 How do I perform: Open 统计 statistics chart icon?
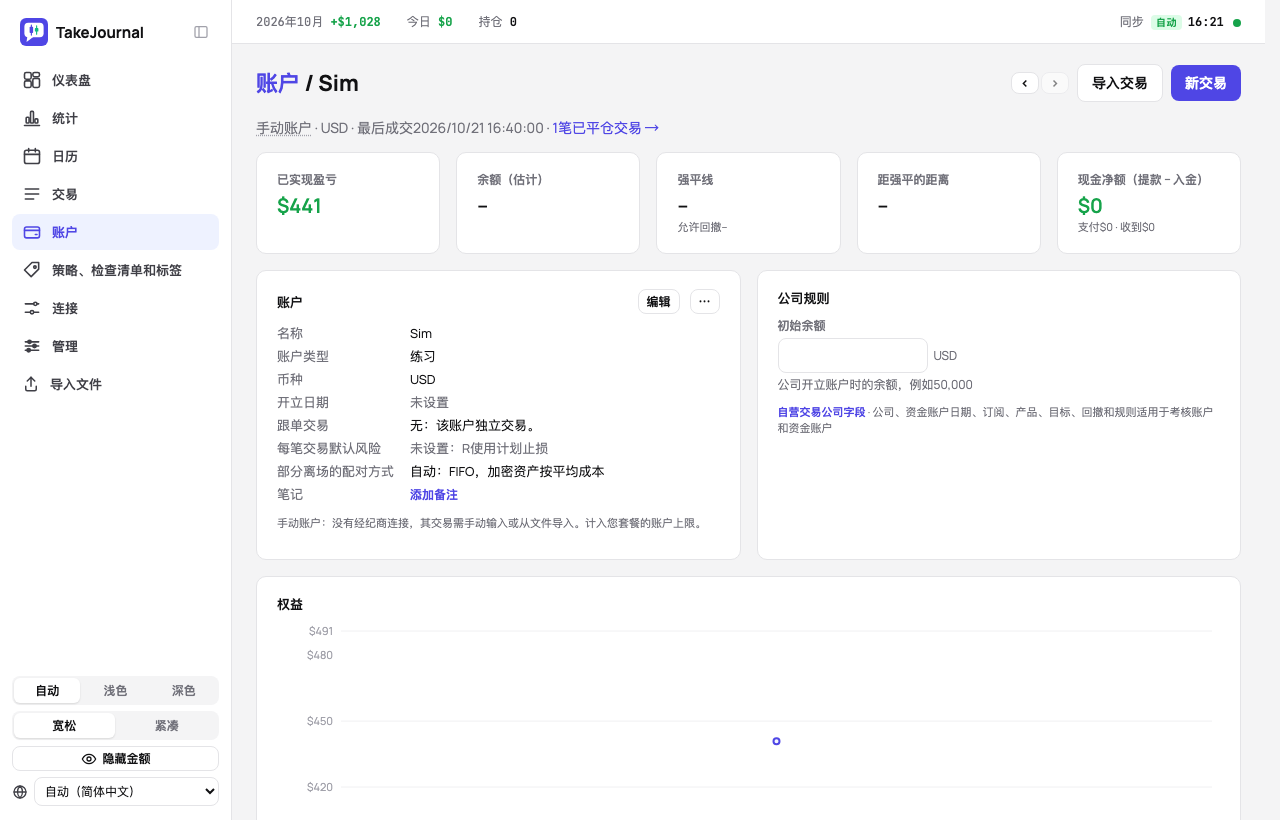(x=32, y=118)
